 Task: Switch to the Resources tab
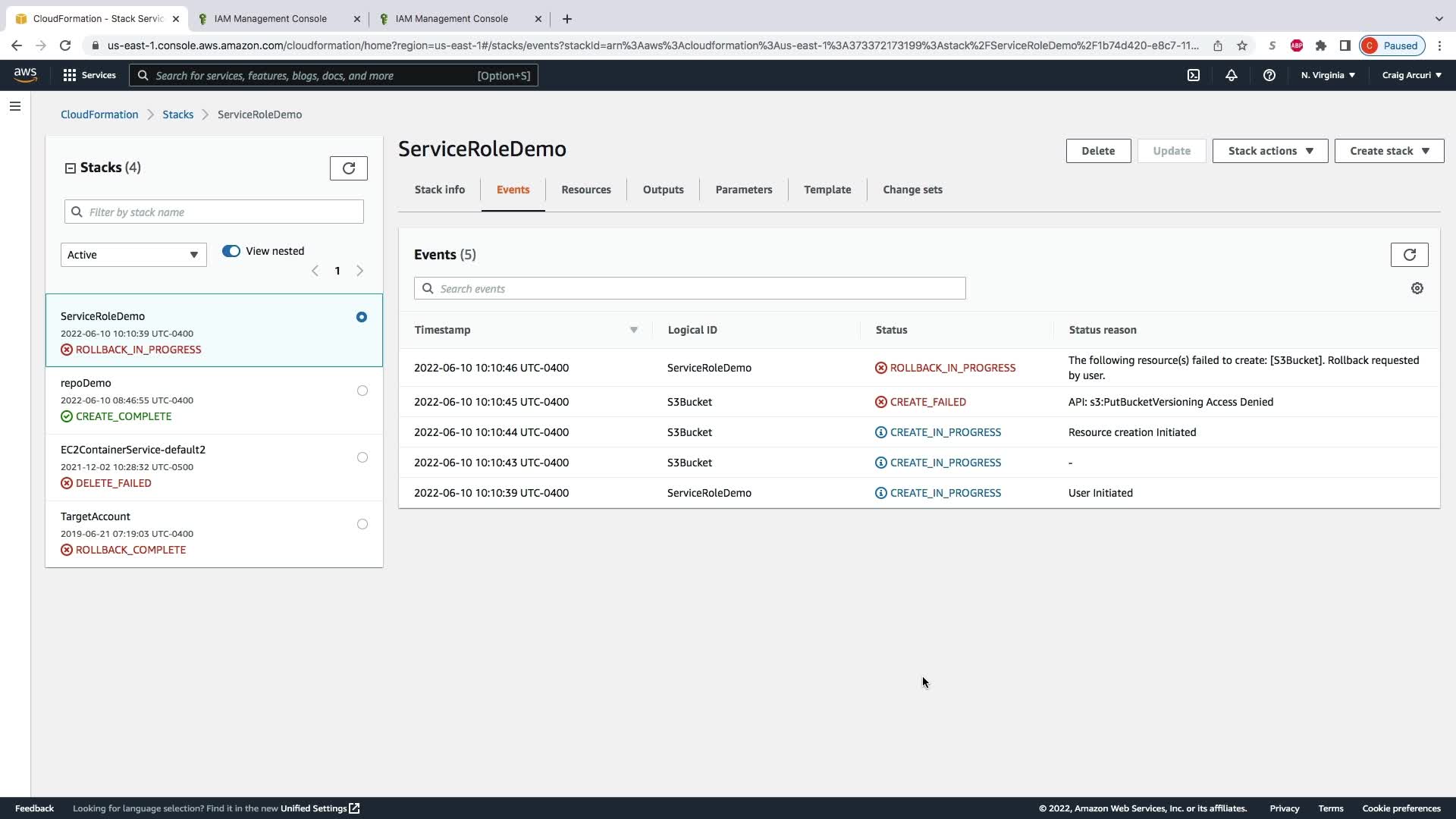[585, 190]
